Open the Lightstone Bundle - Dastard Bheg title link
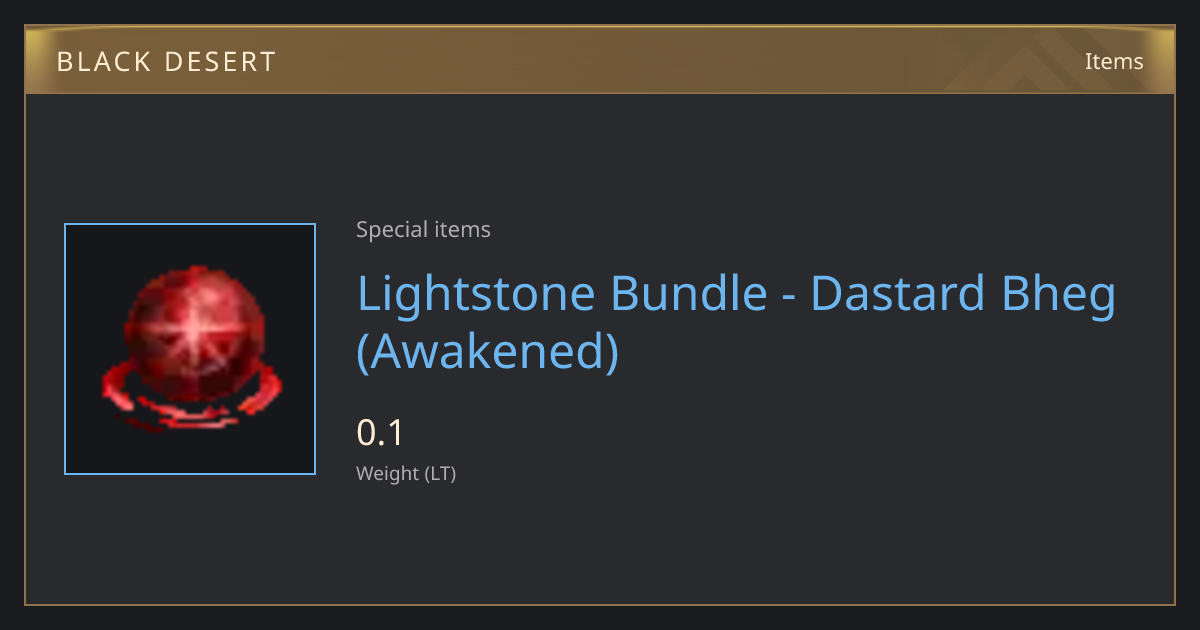 point(736,322)
